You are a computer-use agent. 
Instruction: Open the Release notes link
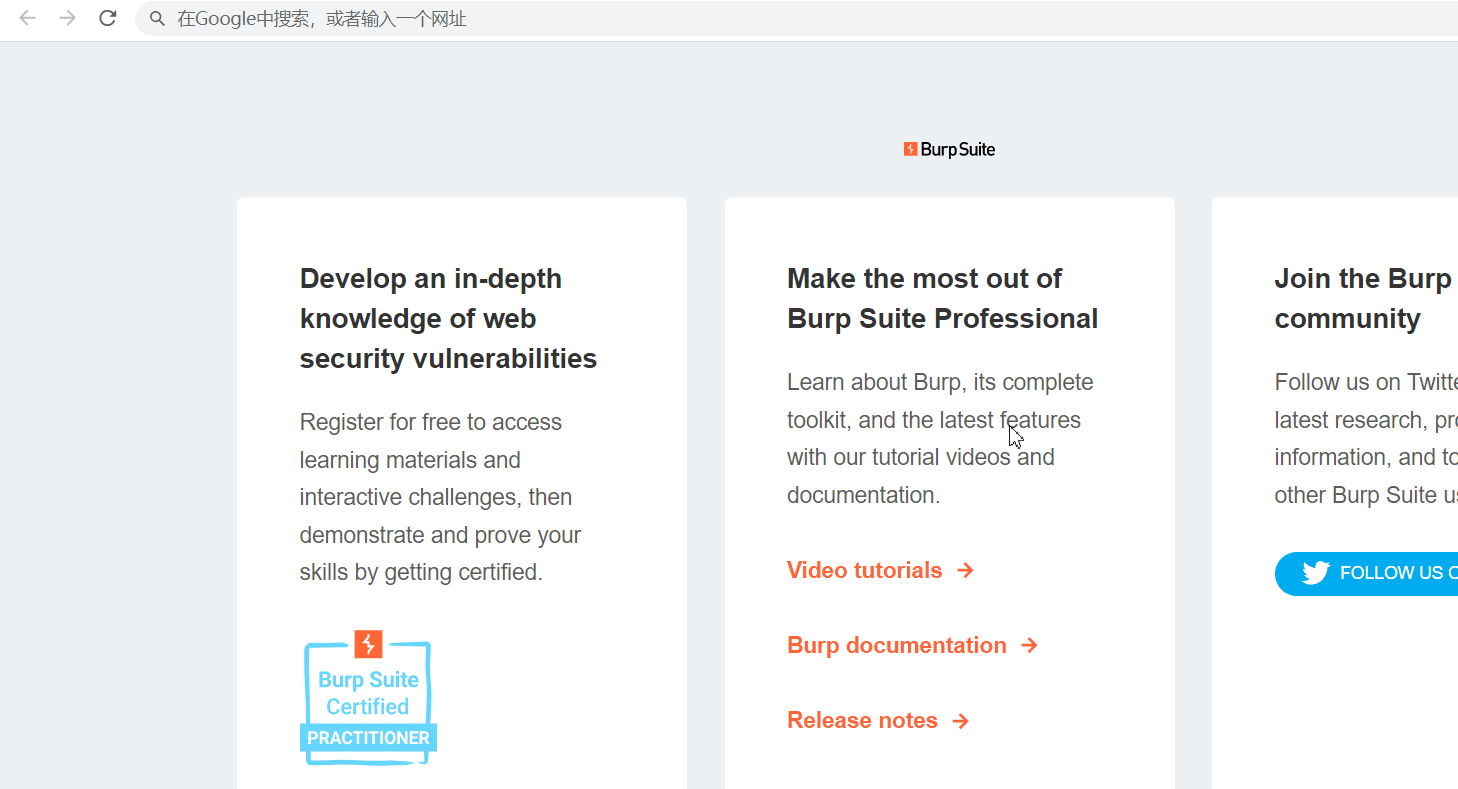pyautogui.click(x=862, y=720)
